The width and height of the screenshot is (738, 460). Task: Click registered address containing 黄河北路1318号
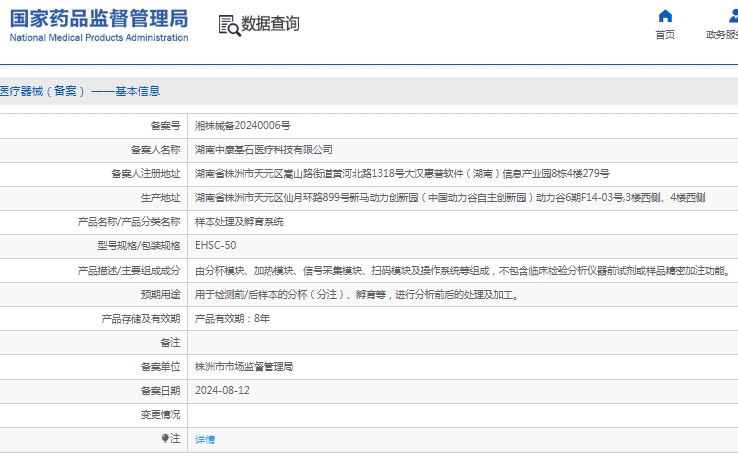coord(402,174)
